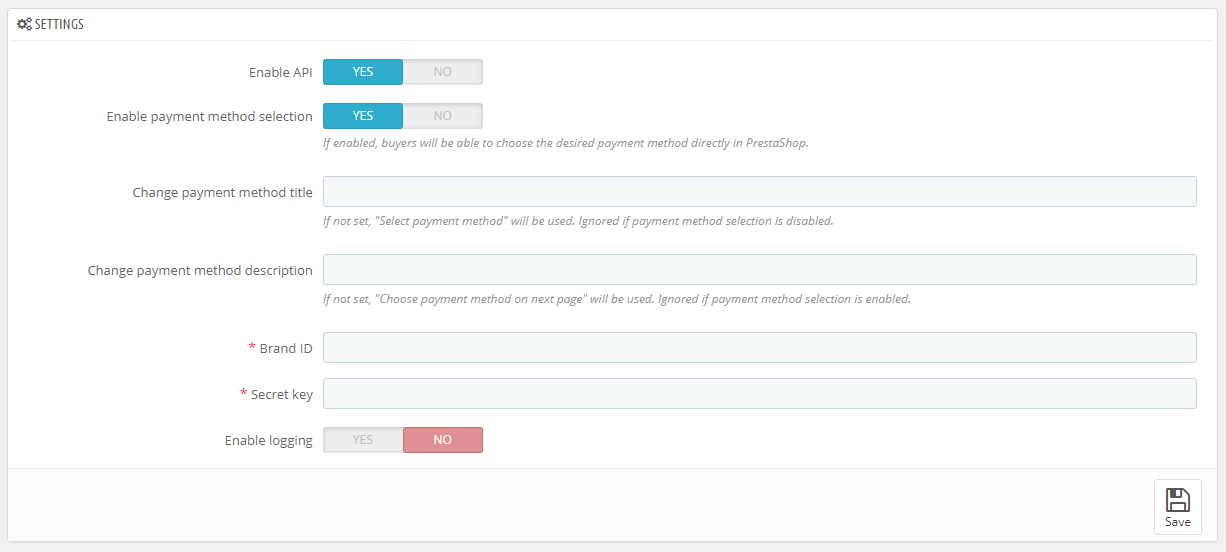Image resolution: width=1226 pixels, height=552 pixels.
Task: Click the Enable logging label
Action: click(x=269, y=441)
